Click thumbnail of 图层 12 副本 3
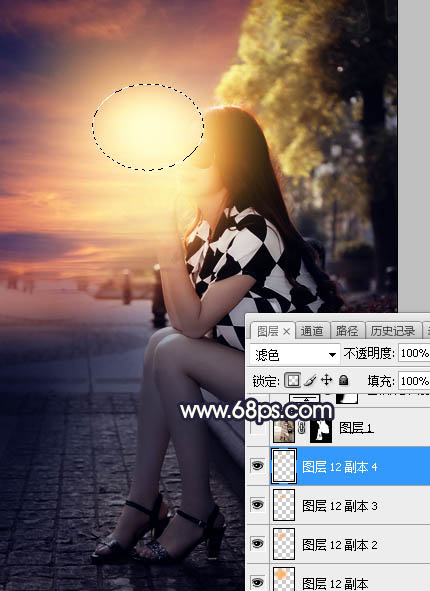 [x=284, y=505]
